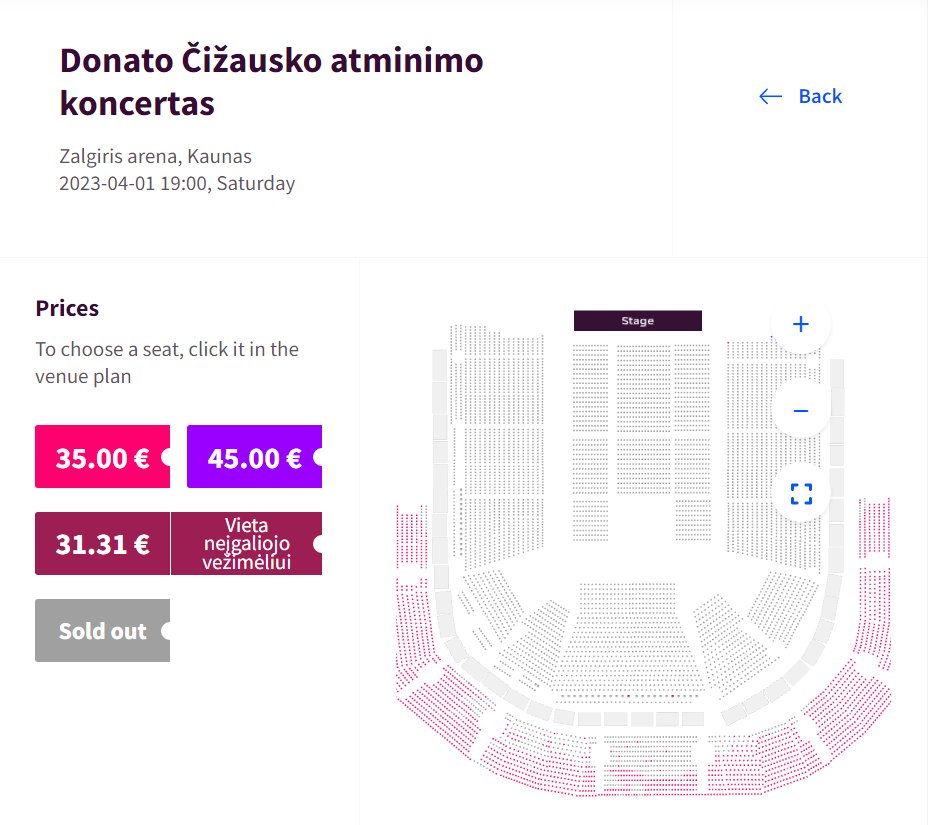Choose Vieta neįgaliojo vežimėliui seating option
The image size is (928, 825).
(x=246, y=543)
